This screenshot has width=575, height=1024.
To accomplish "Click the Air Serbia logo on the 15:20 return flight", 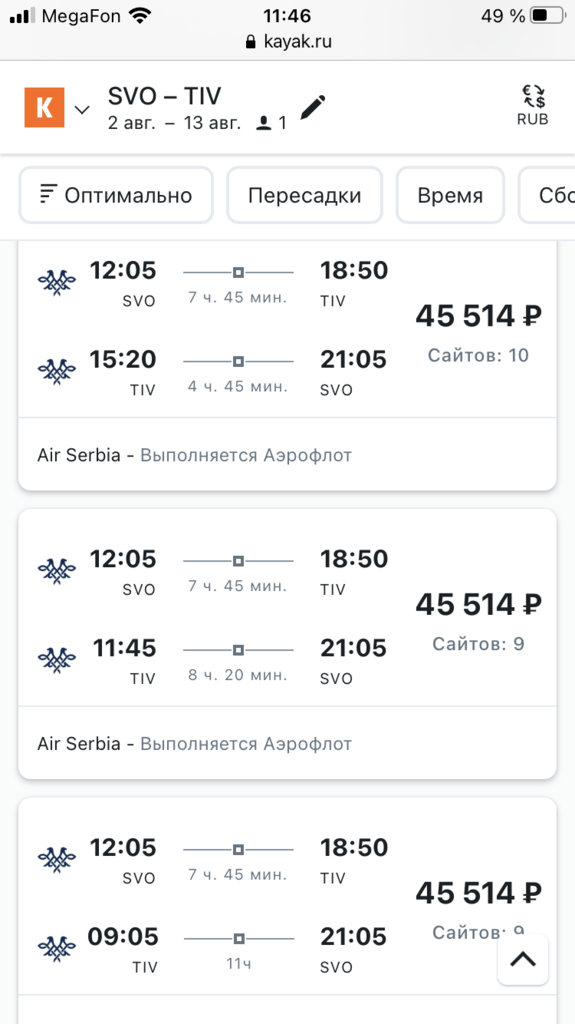I will click(57, 371).
